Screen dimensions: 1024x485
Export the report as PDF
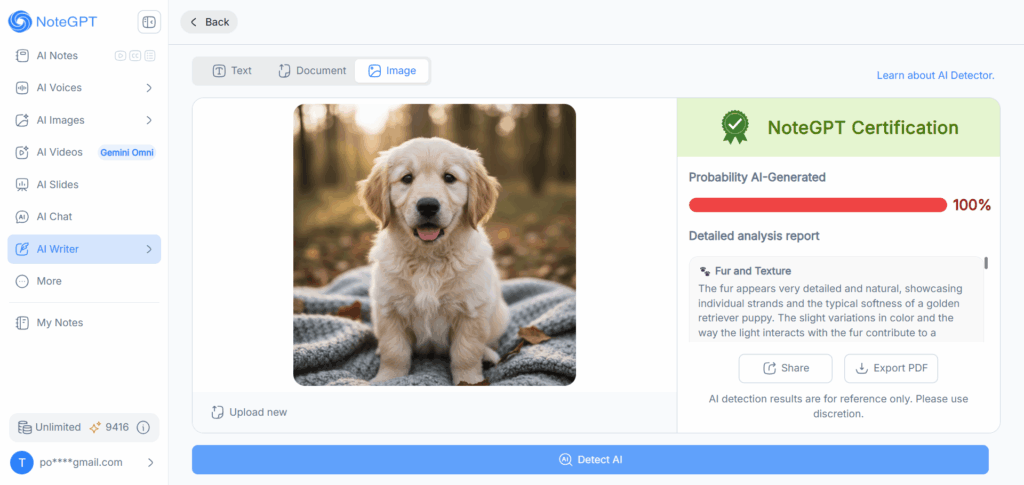click(x=891, y=368)
